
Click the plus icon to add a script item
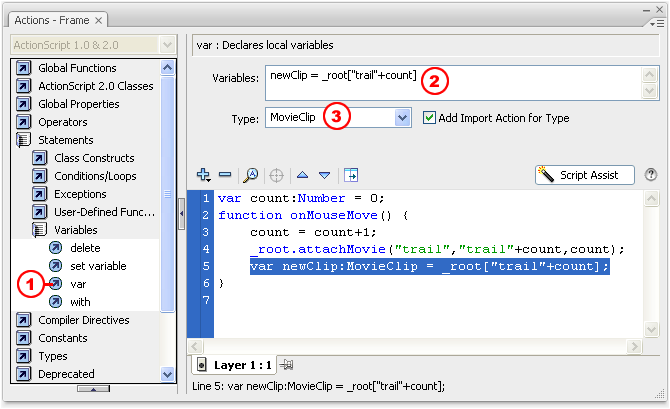tap(204, 174)
